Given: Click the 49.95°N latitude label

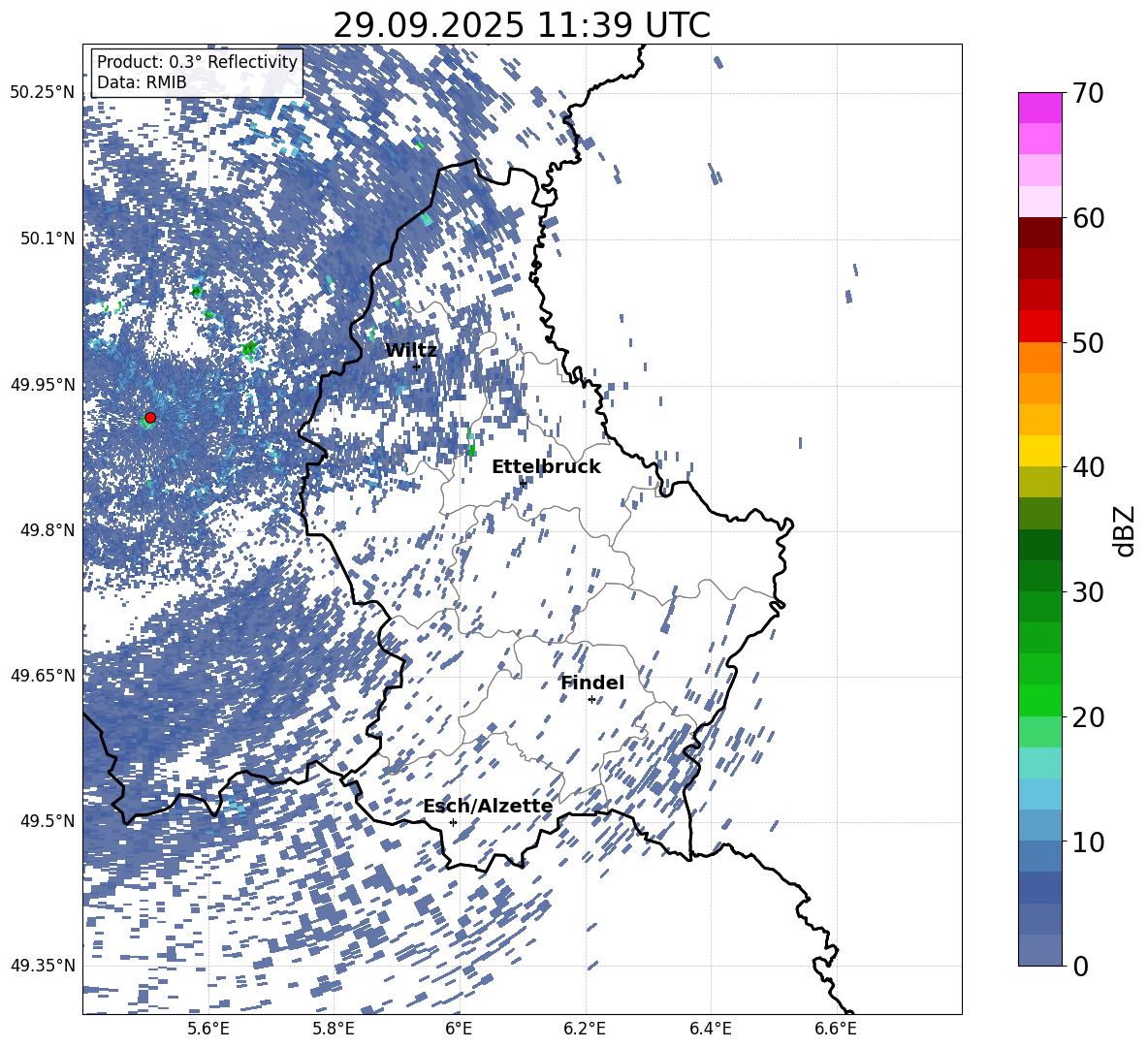Looking at the screenshot, I should pos(43,384).
